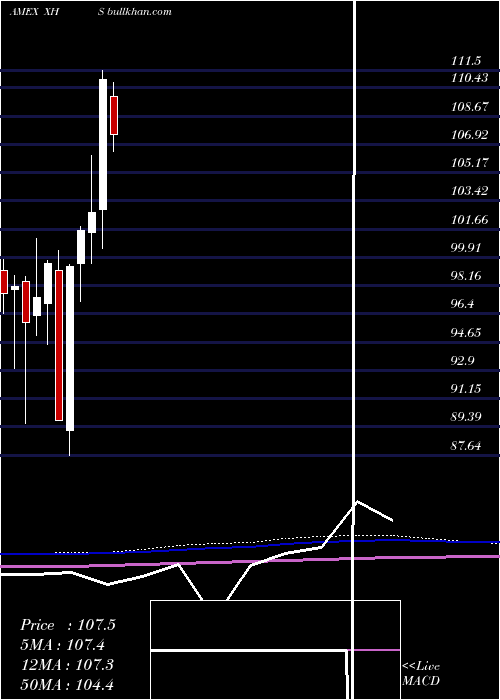Select the tallest white candlestick near 110
The image size is (500, 700).
tap(103, 144)
